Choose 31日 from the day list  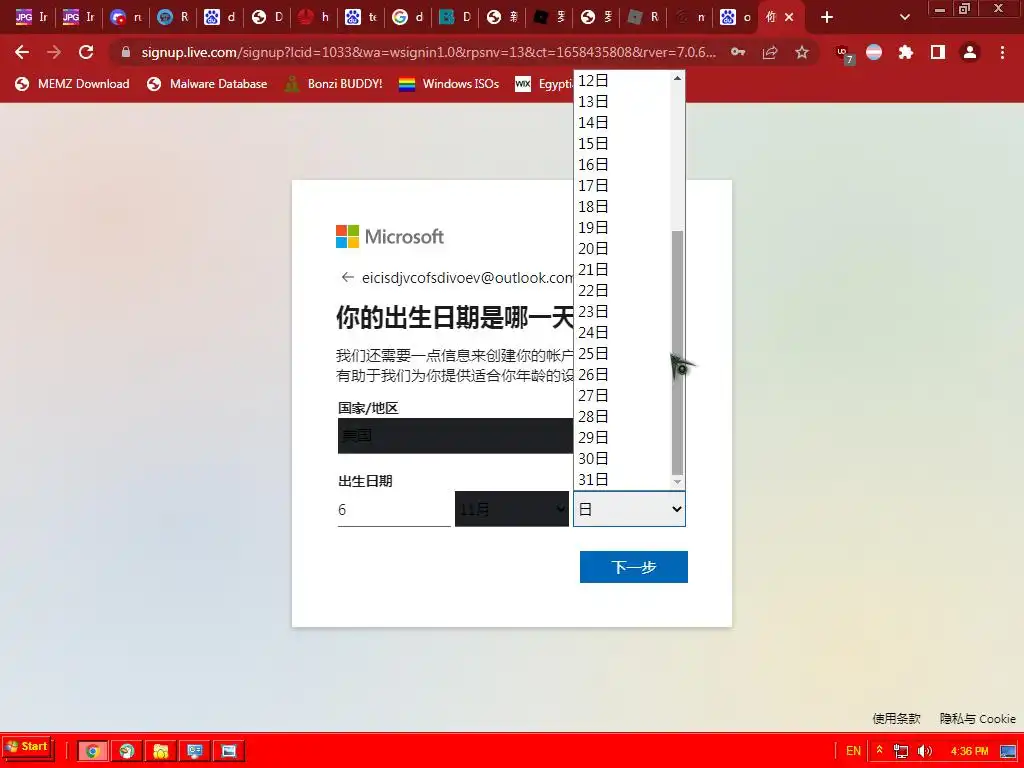[622, 479]
